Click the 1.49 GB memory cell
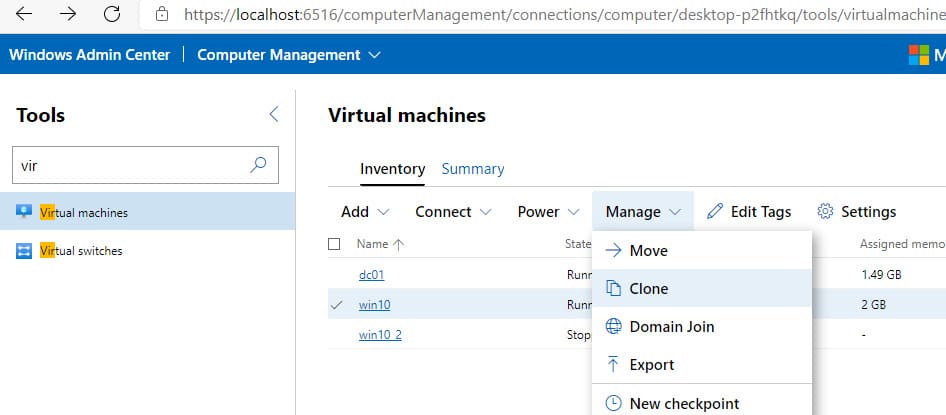The width and height of the screenshot is (946, 415). point(881,274)
